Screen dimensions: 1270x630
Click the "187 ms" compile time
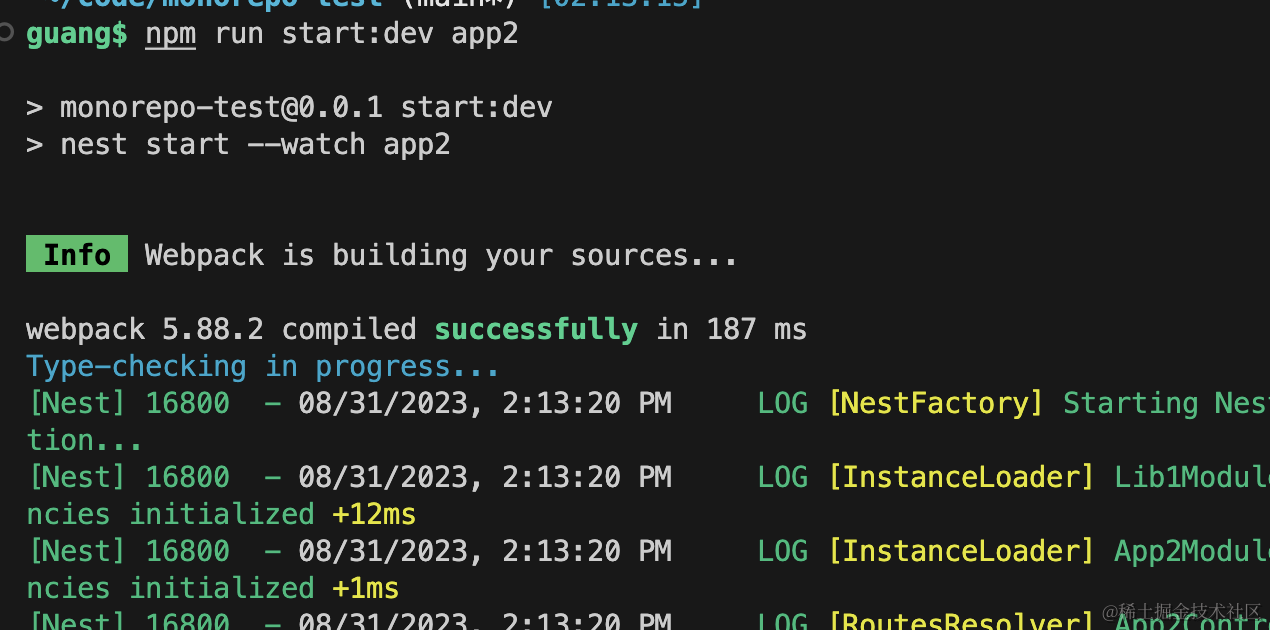pos(756,330)
